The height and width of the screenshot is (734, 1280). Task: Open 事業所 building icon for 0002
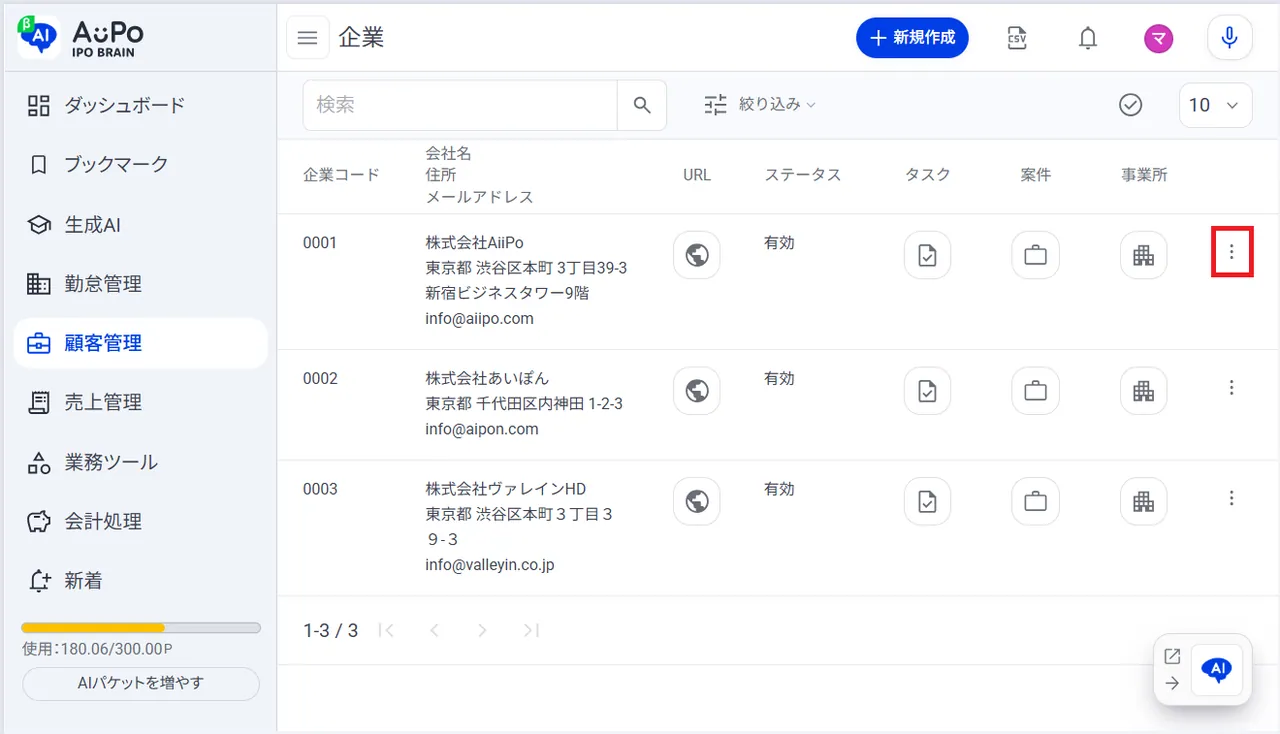point(1143,390)
